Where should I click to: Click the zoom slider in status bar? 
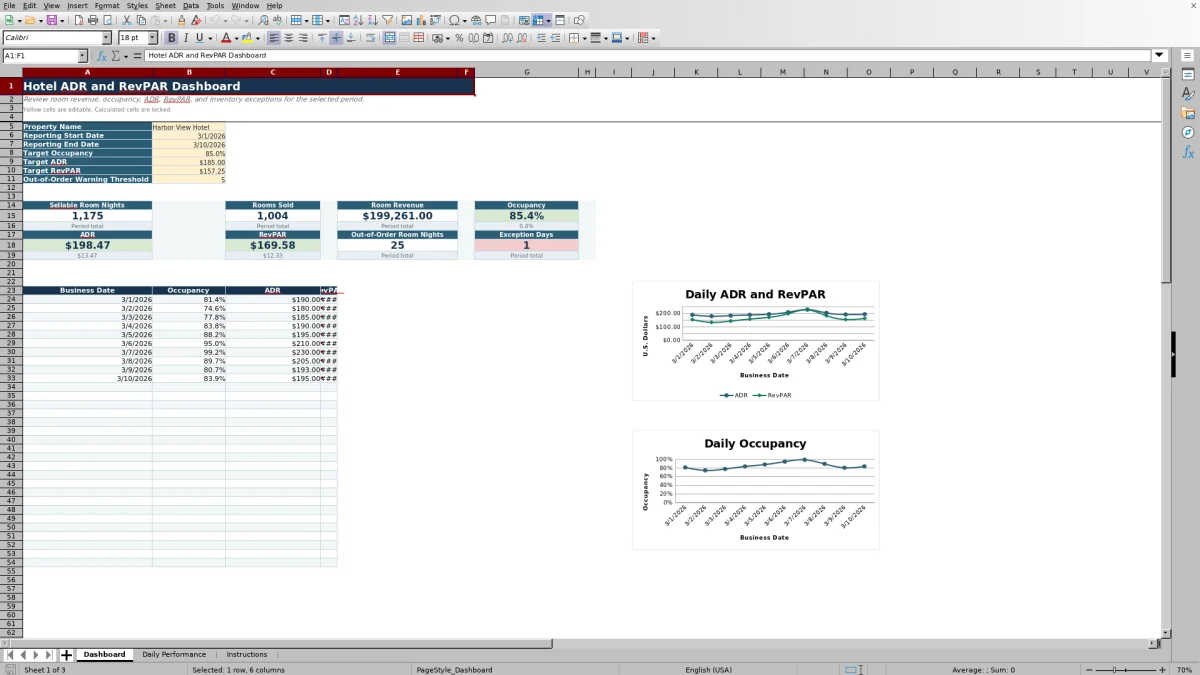tap(1124, 669)
